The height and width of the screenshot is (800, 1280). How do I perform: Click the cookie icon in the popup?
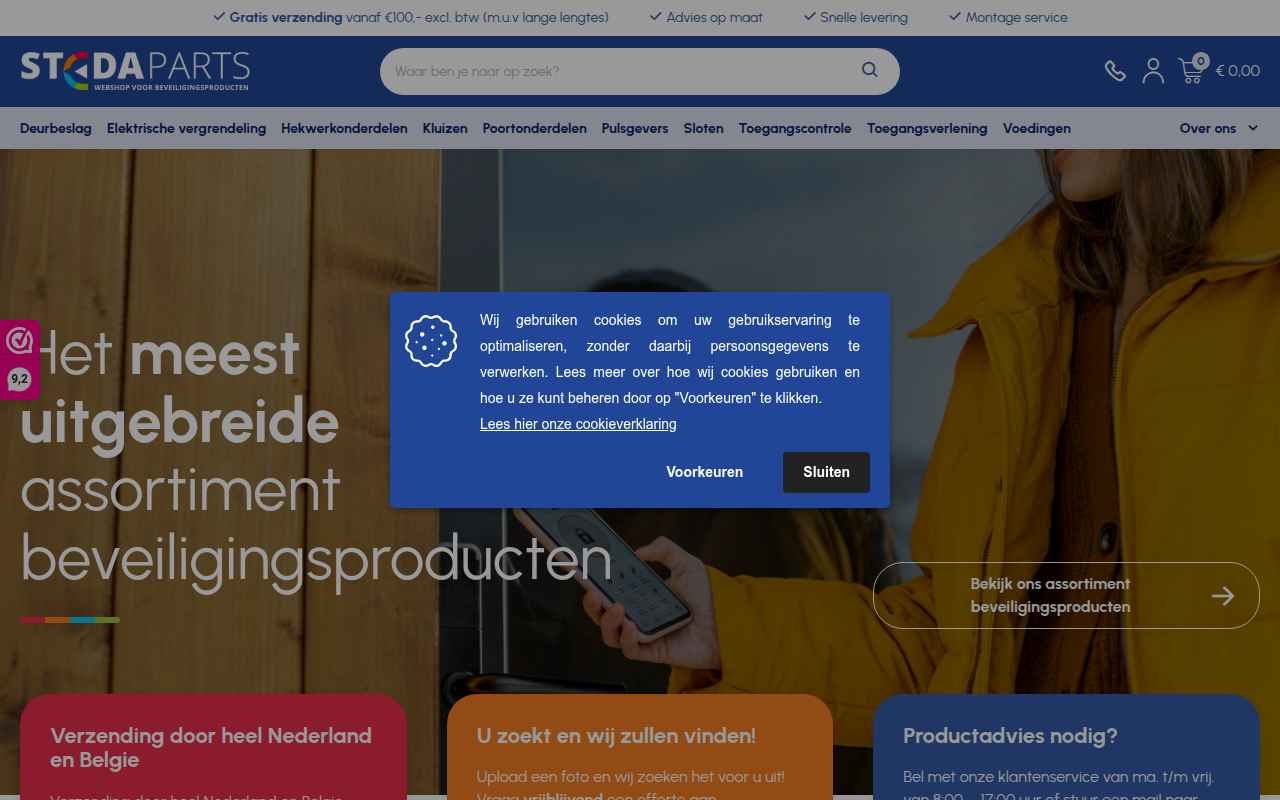(x=431, y=341)
